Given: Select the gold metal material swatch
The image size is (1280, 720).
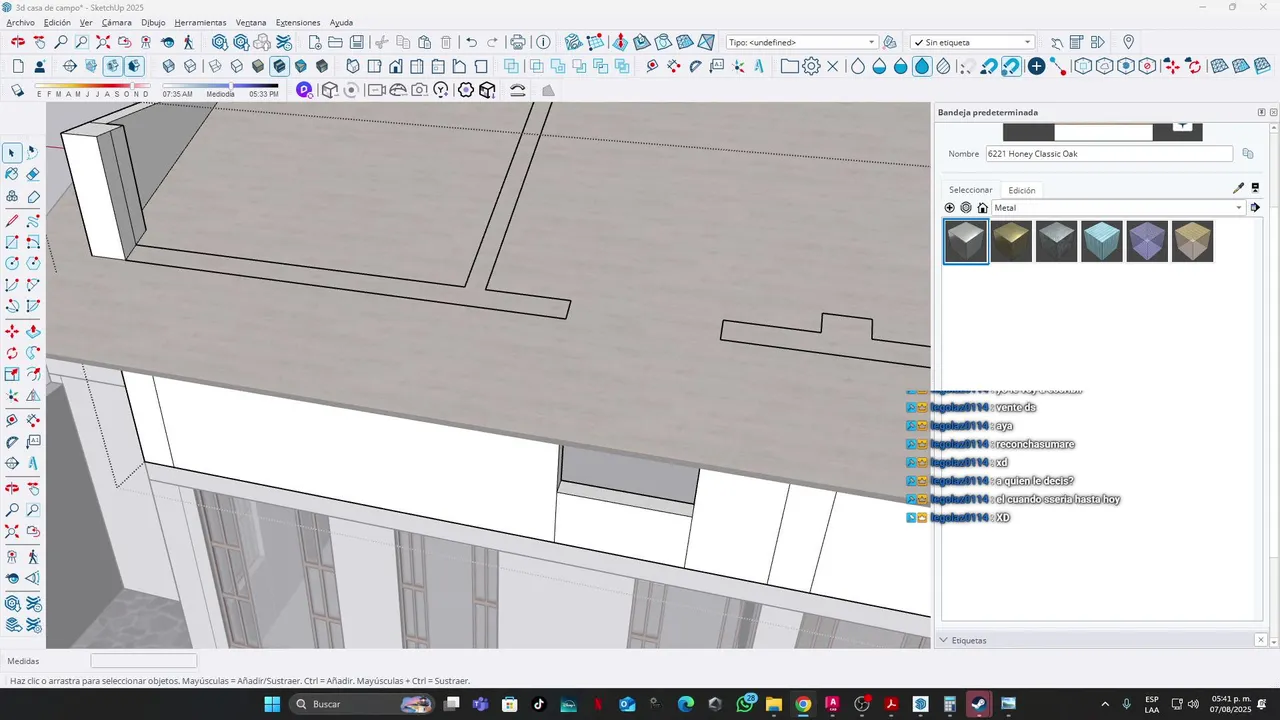Looking at the screenshot, I should pos(1011,242).
